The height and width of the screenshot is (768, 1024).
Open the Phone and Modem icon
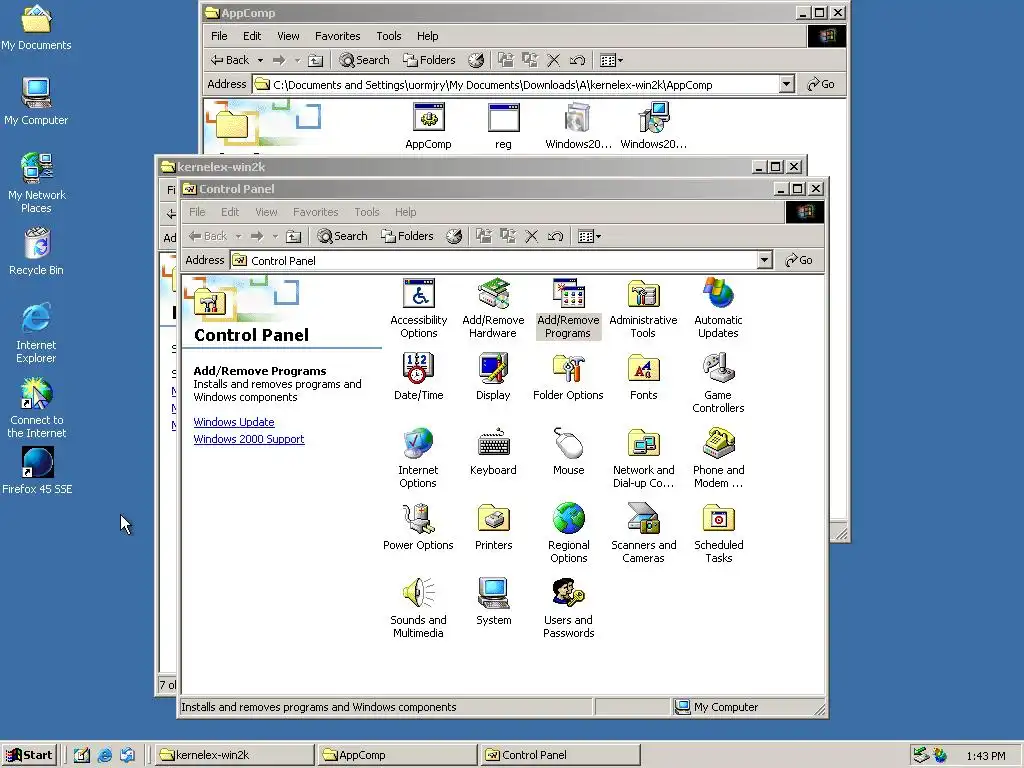click(718, 457)
